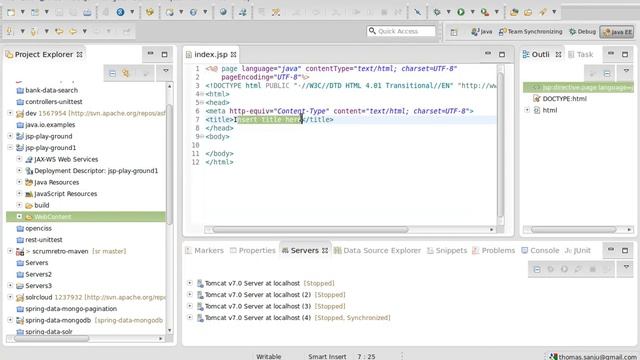Screen dimensions: 640x360
Task: Click the Debug bug icon in toolbar
Action: [437, 12]
